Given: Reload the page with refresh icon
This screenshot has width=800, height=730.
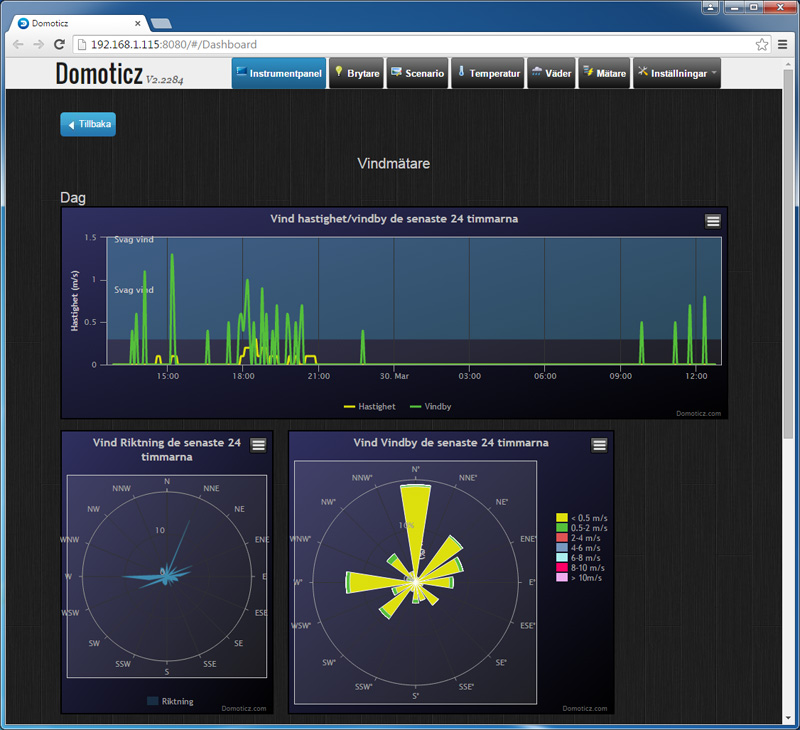Looking at the screenshot, I should (59, 44).
